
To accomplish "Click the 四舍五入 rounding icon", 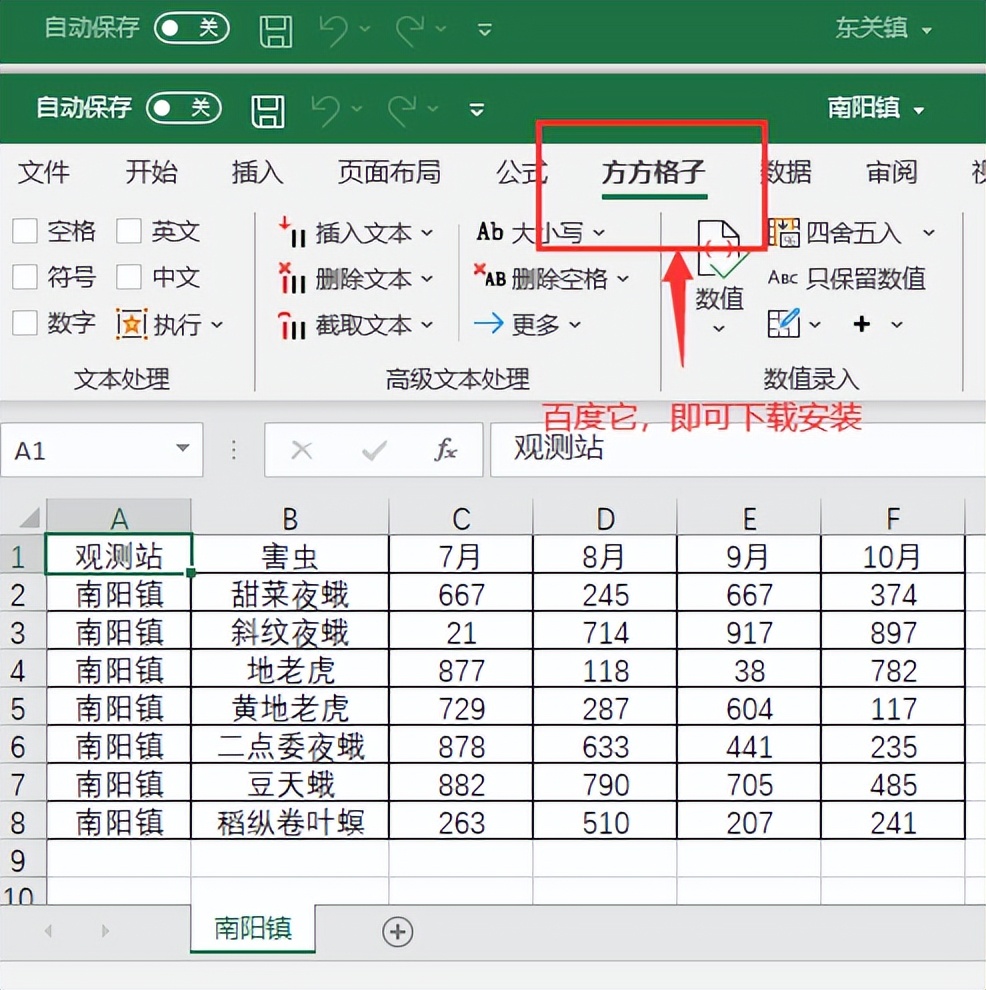I will click(x=788, y=233).
